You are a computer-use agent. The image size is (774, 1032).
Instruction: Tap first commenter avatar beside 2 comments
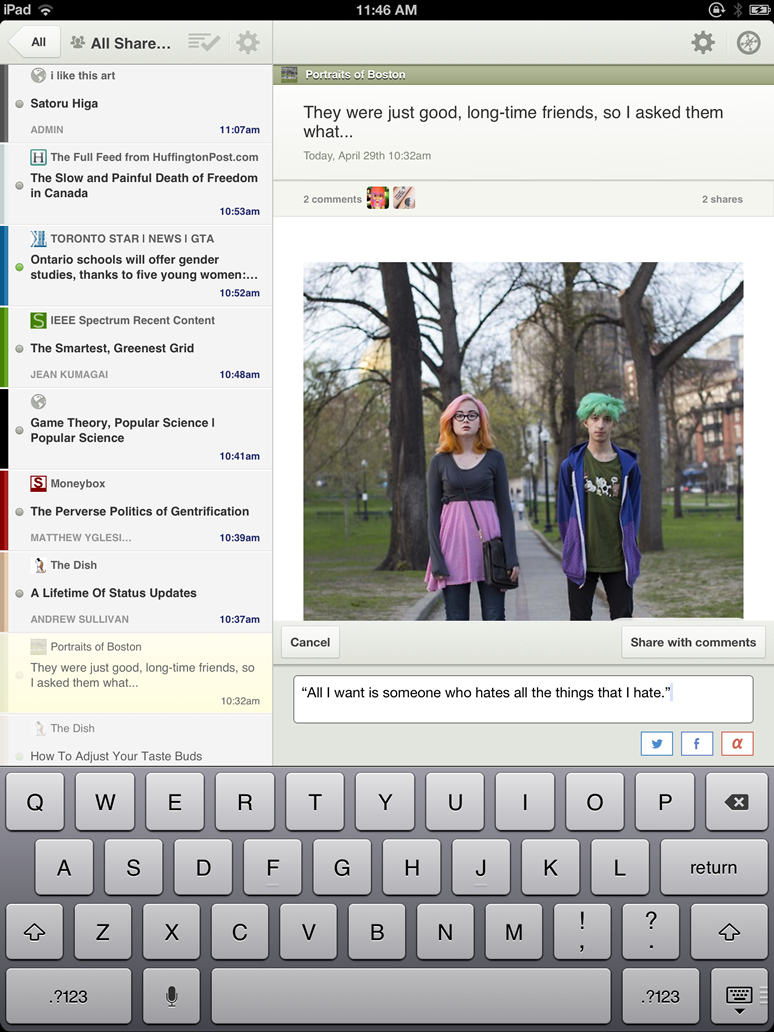[377, 198]
